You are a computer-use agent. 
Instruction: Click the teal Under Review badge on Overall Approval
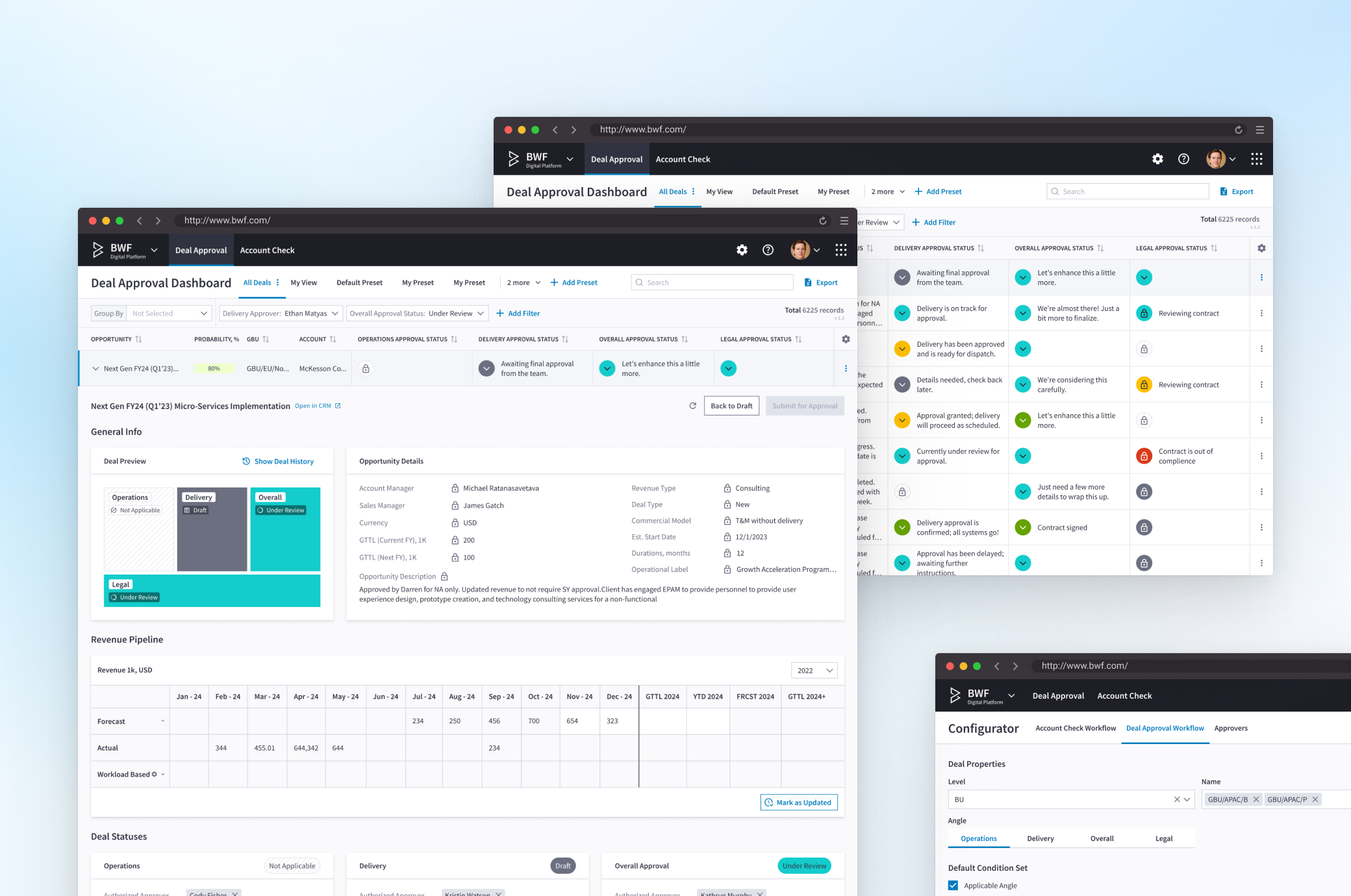(x=804, y=865)
